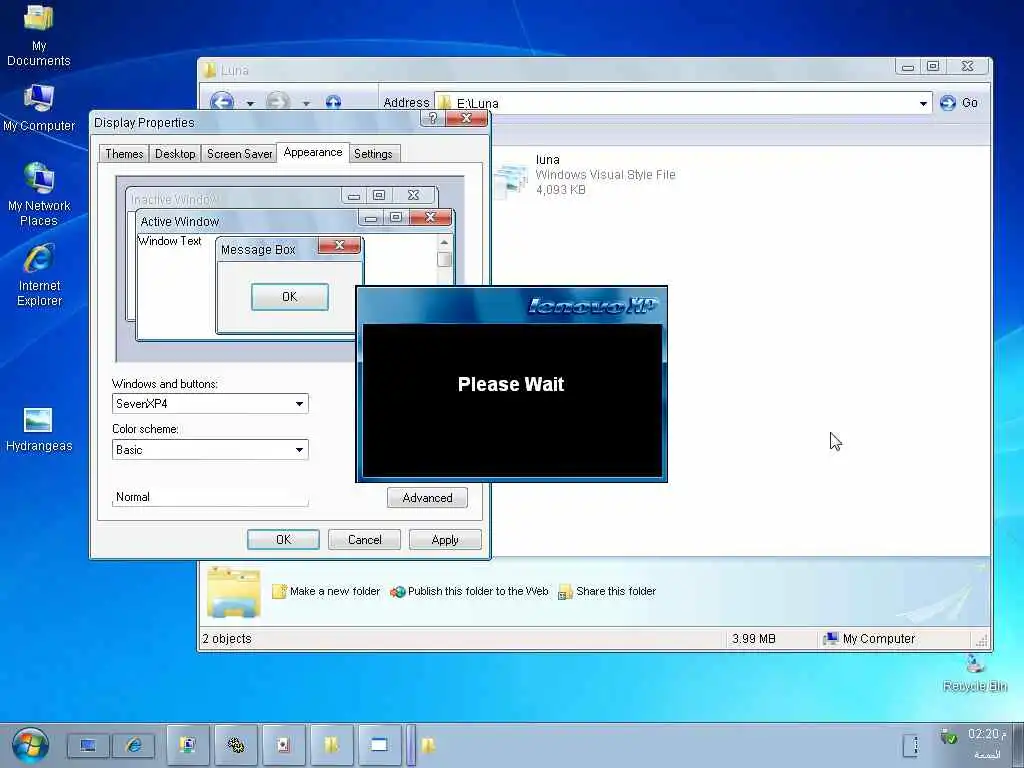This screenshot has width=1024, height=768.
Task: Click first taskbar button after quick launch
Action: pyautogui.click(x=188, y=745)
